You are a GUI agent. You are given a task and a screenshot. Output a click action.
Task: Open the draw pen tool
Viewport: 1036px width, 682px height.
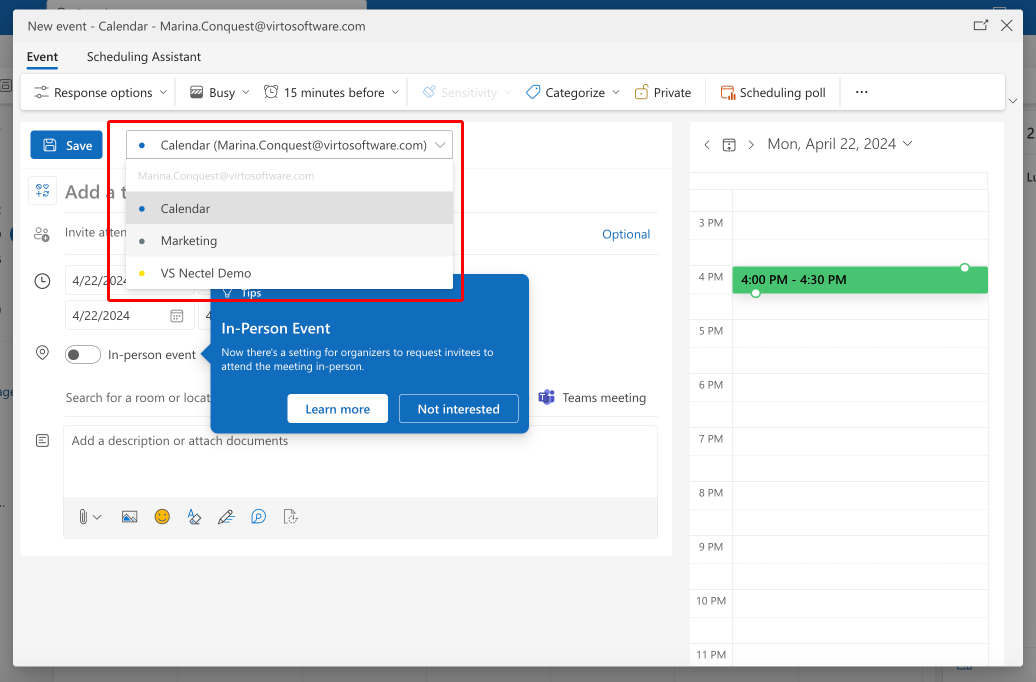tap(226, 517)
